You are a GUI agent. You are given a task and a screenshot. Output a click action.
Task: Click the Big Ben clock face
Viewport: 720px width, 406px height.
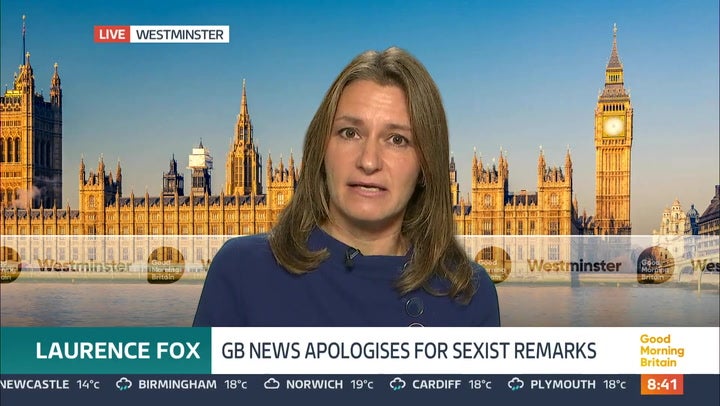point(613,126)
